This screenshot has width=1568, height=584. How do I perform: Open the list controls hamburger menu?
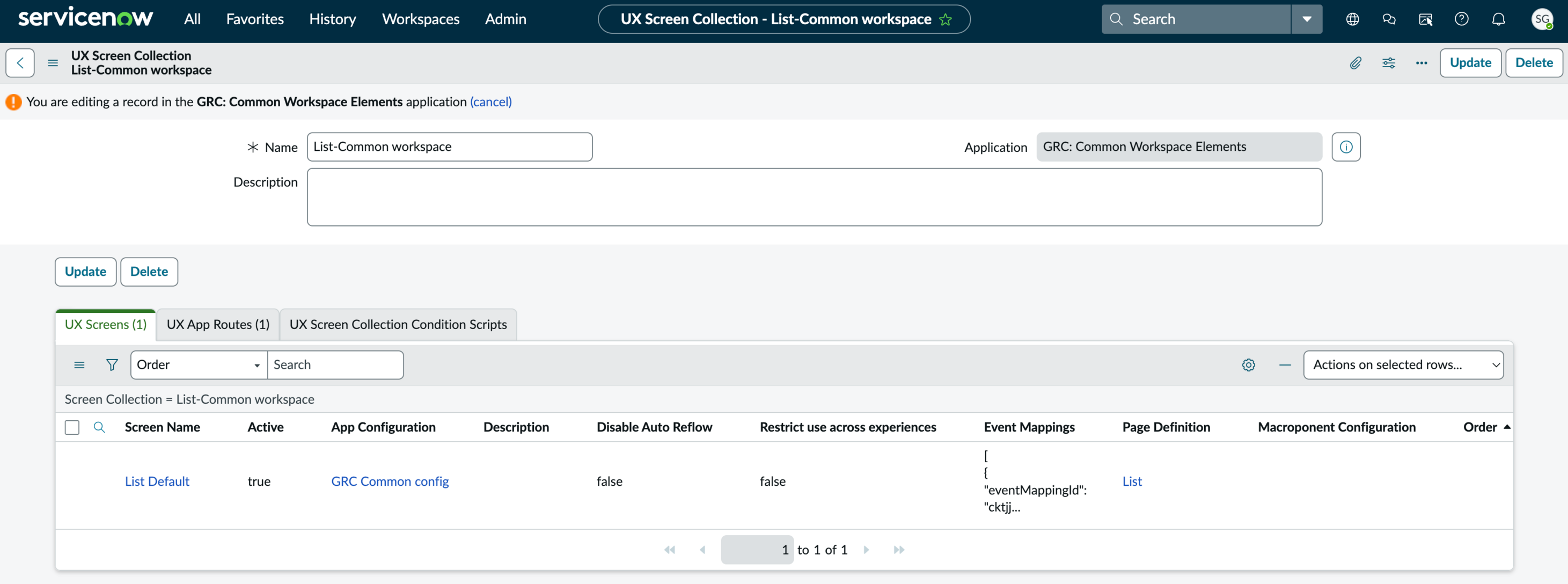(79, 365)
